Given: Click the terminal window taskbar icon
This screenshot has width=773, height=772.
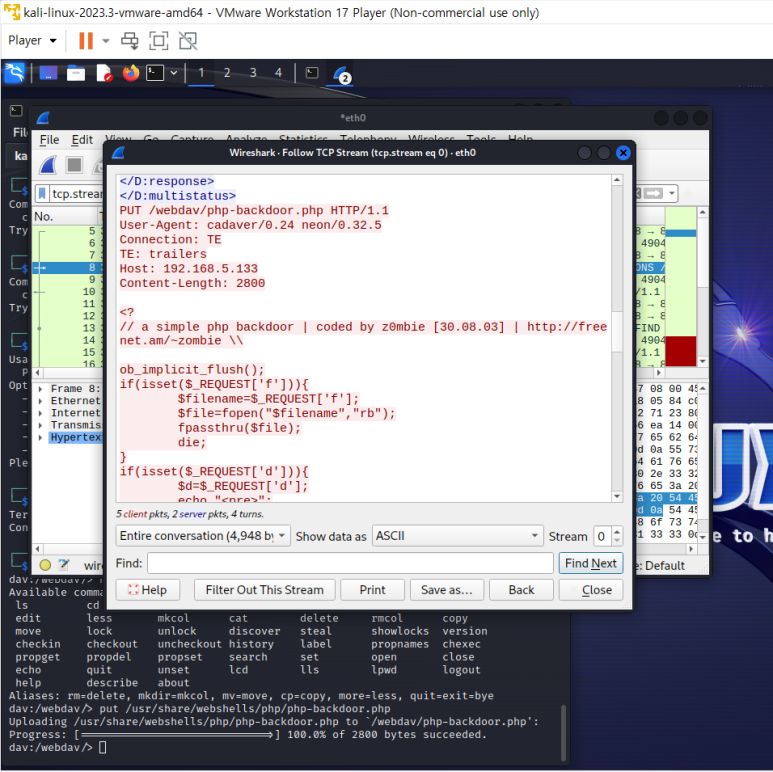Looking at the screenshot, I should click(x=312, y=73).
